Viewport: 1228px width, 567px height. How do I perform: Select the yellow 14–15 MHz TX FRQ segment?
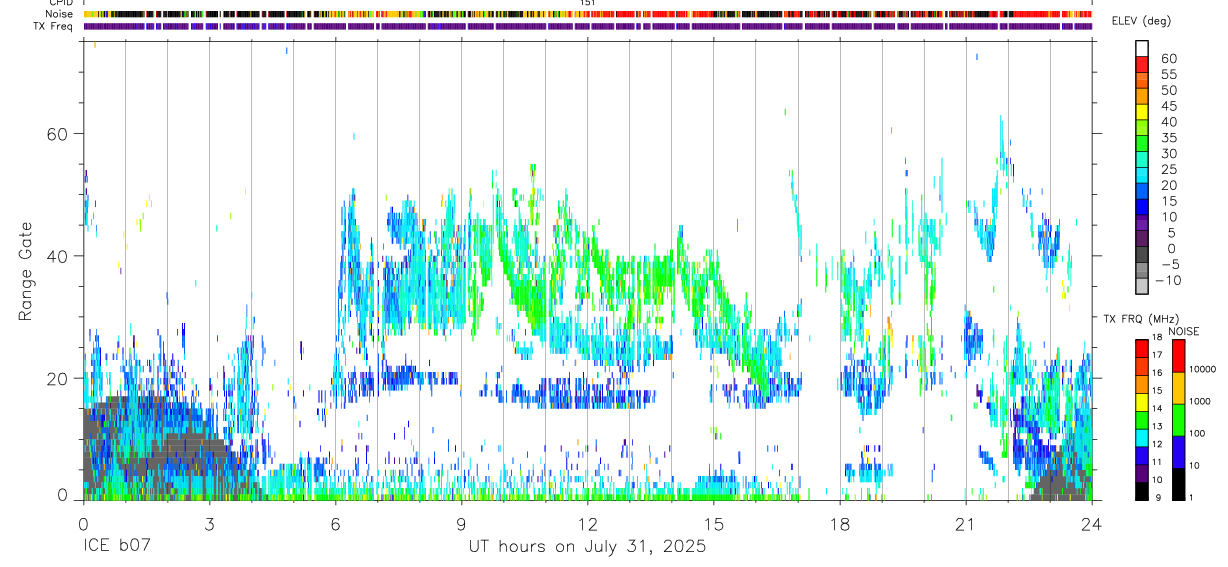click(x=1142, y=401)
